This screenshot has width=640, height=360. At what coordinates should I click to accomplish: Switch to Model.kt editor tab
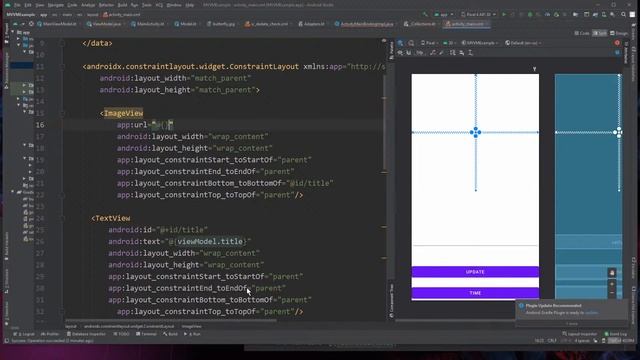coord(186,24)
